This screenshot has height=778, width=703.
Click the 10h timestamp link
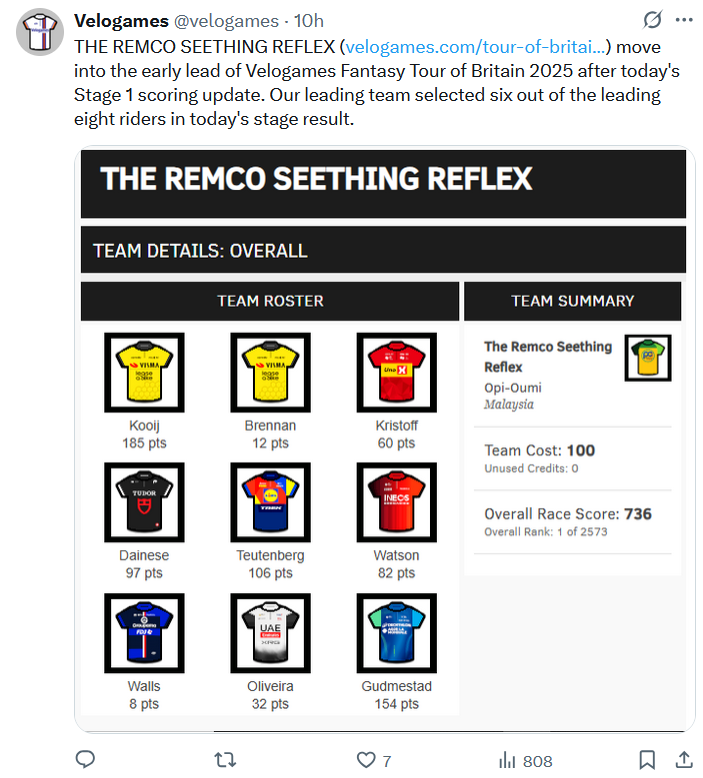click(308, 21)
